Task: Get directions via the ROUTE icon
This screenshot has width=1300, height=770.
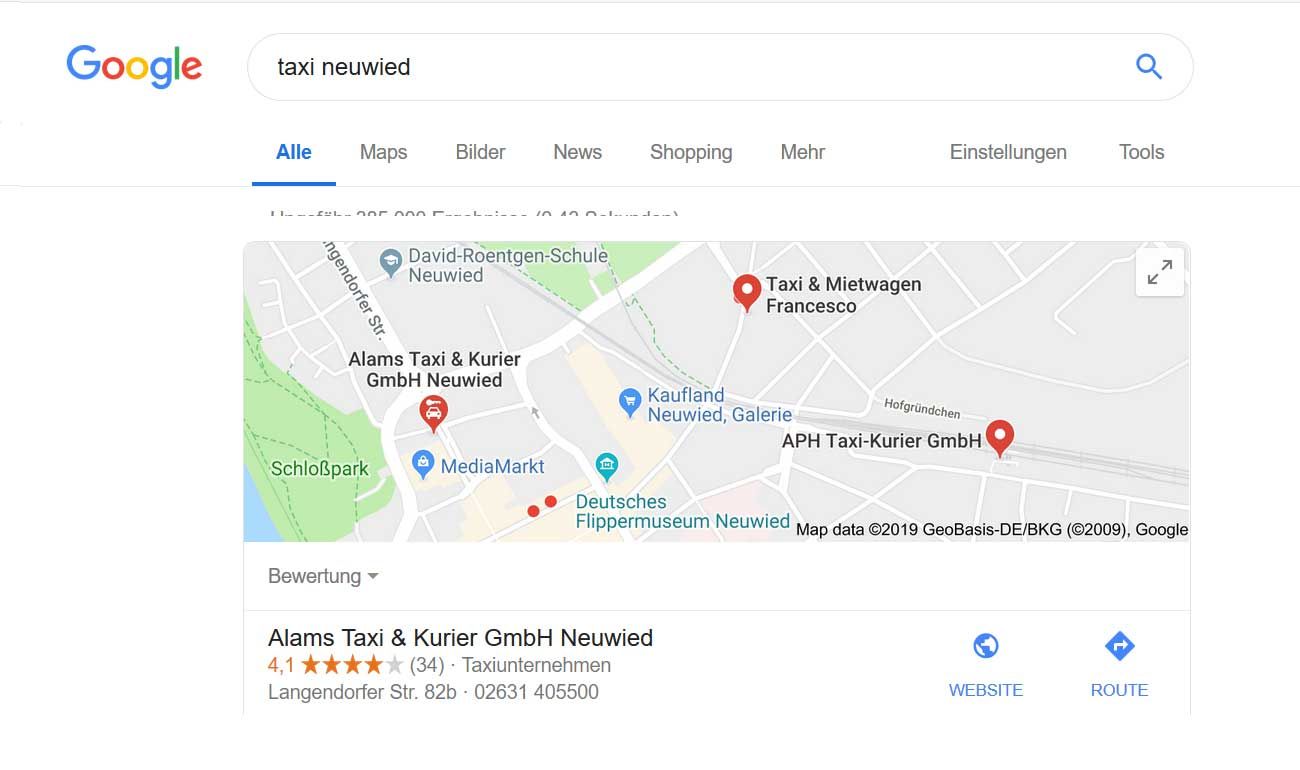Action: tap(1119, 646)
